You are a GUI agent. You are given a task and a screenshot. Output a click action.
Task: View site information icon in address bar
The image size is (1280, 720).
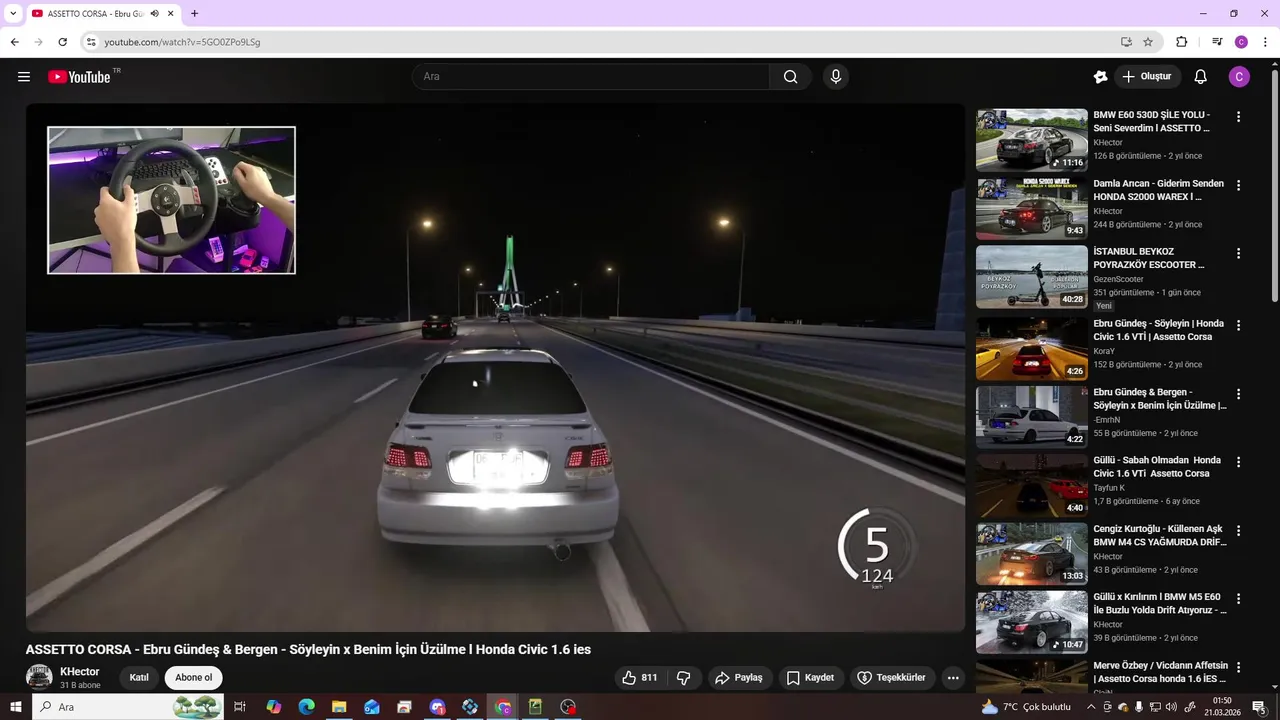click(x=91, y=42)
